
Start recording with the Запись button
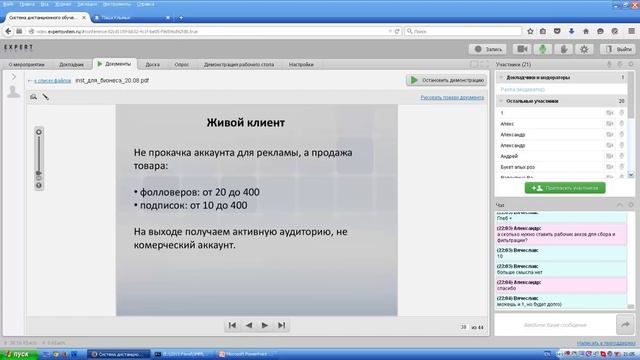(488, 49)
